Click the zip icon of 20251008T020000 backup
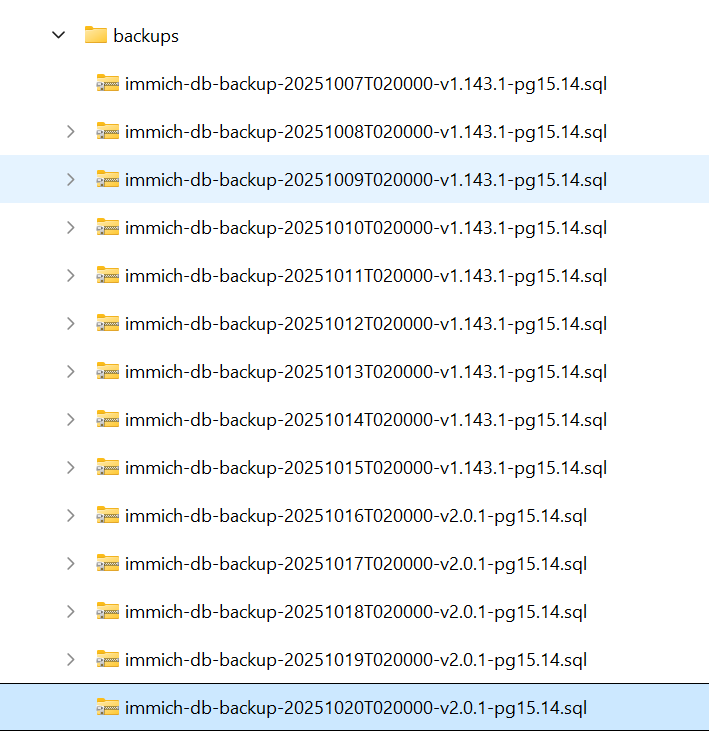This screenshot has width=709, height=741. pos(108,131)
